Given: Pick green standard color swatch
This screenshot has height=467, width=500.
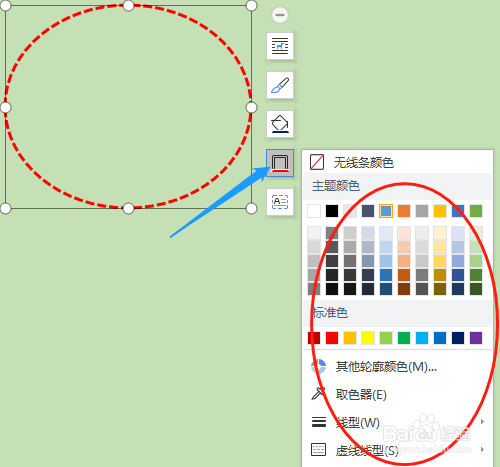Looking at the screenshot, I should [404, 338].
